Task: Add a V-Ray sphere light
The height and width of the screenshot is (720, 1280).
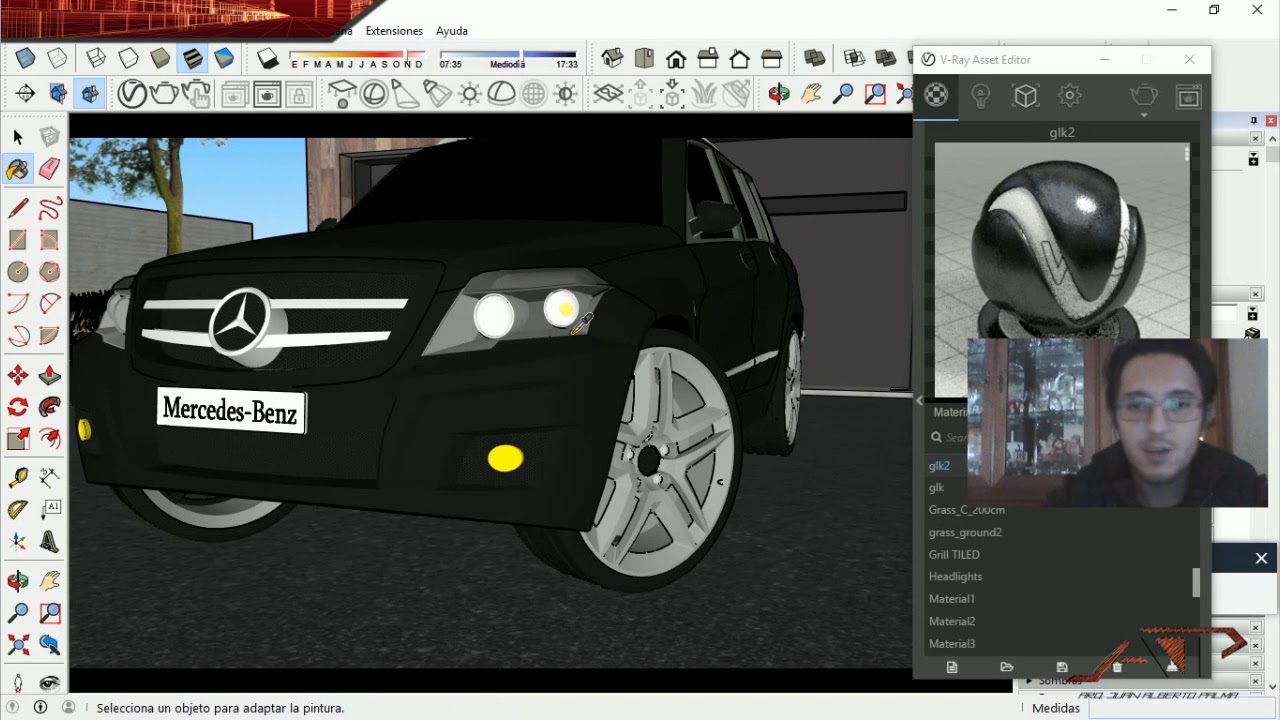Action: point(374,94)
